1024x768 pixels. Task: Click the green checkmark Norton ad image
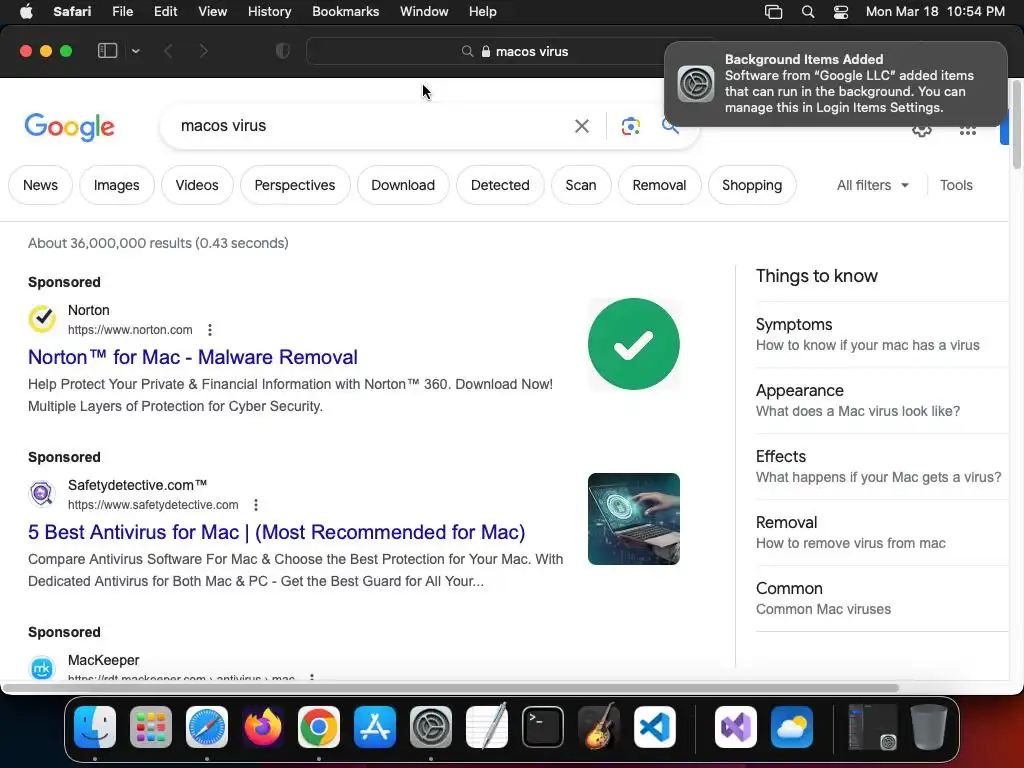(x=633, y=344)
